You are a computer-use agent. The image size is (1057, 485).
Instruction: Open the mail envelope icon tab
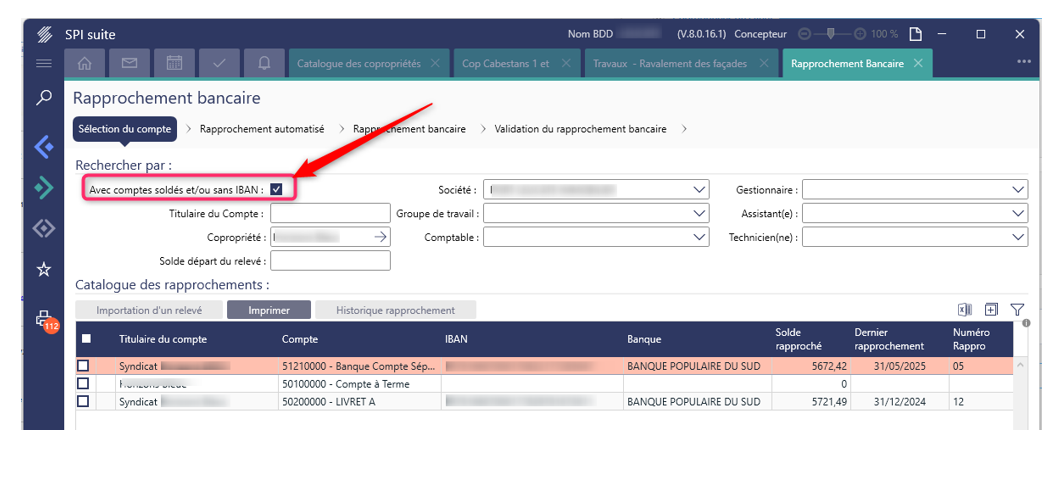pos(129,63)
